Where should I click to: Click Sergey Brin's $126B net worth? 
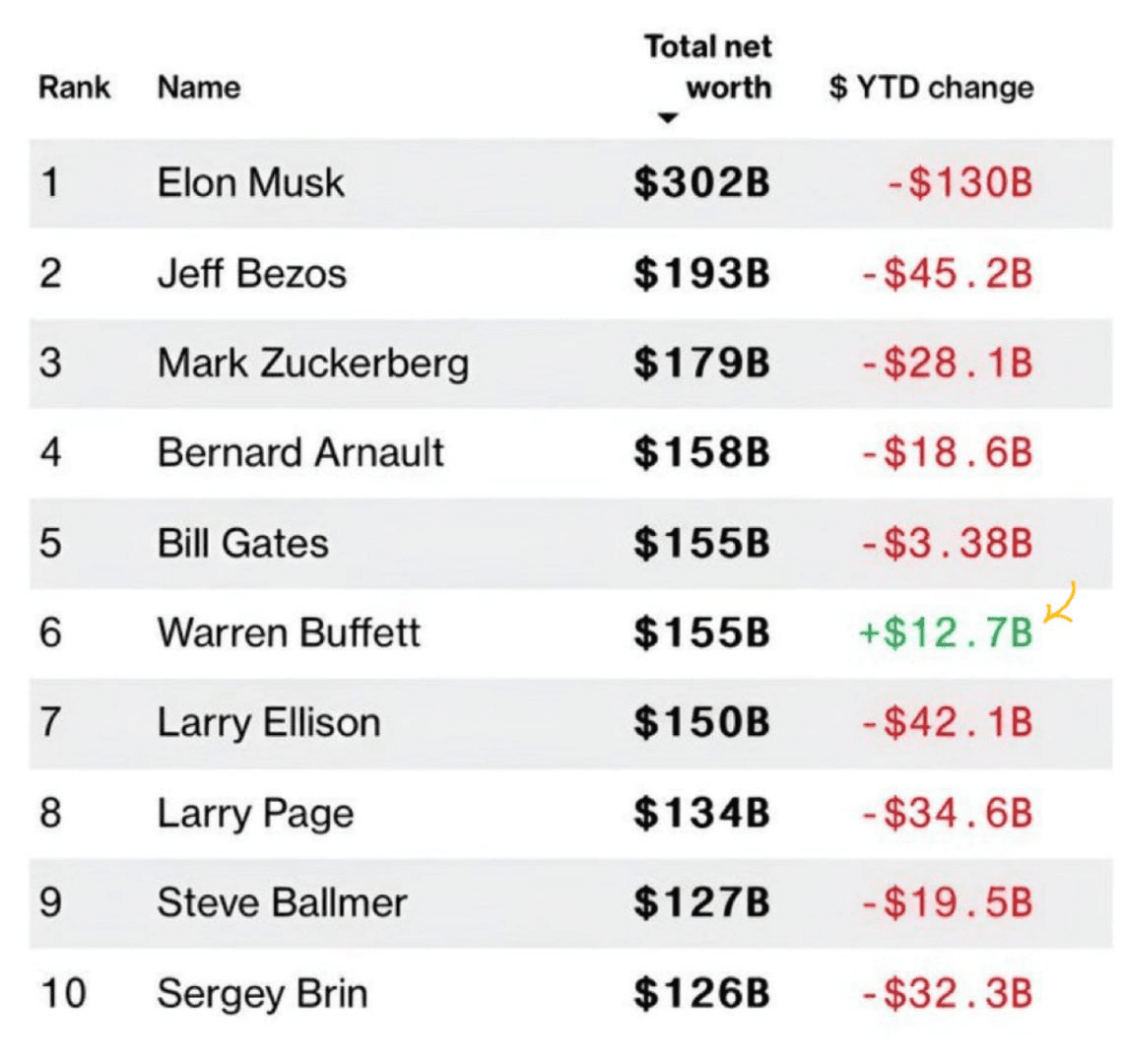tap(701, 993)
